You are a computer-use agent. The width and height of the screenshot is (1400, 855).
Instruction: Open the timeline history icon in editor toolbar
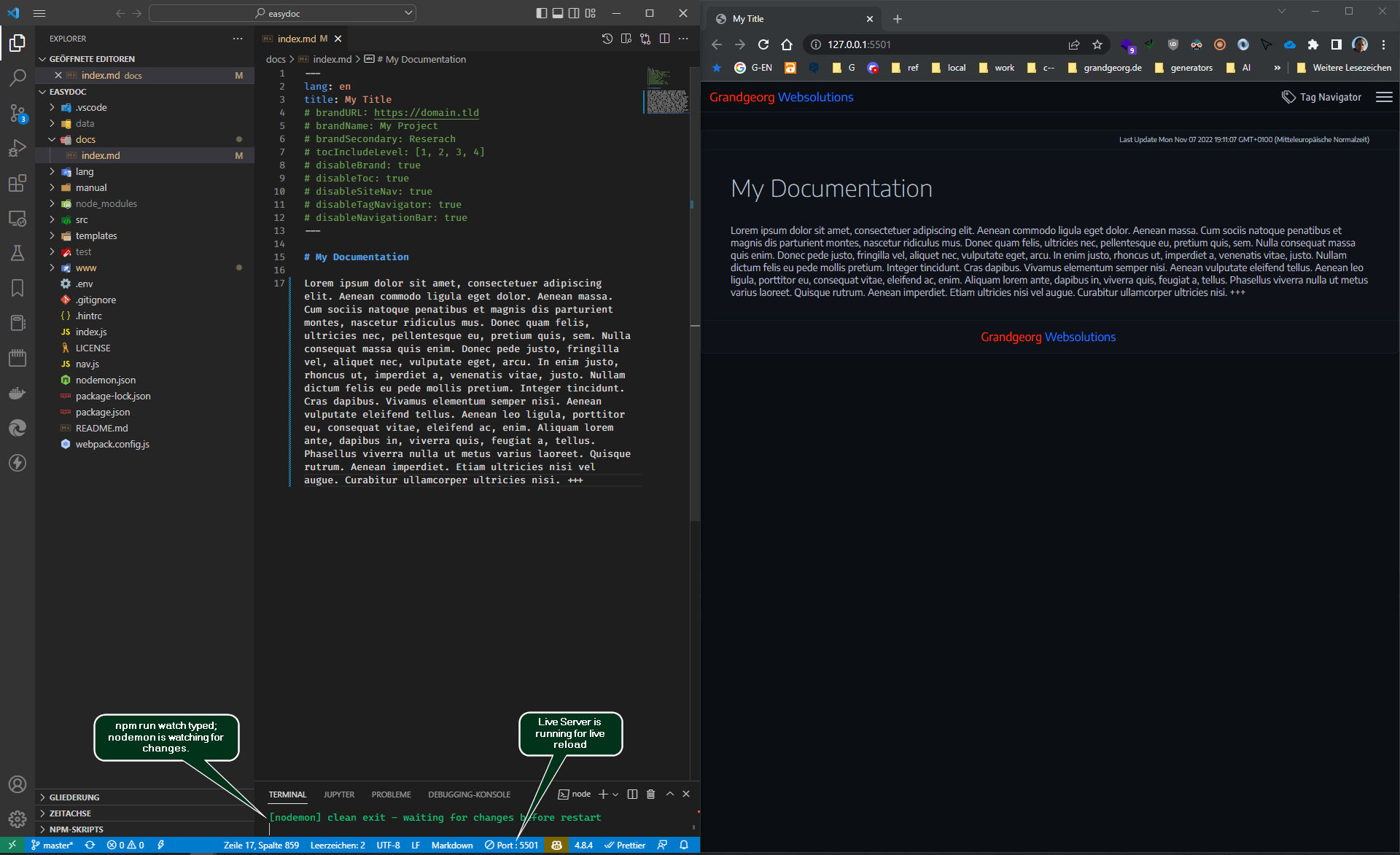coord(607,39)
